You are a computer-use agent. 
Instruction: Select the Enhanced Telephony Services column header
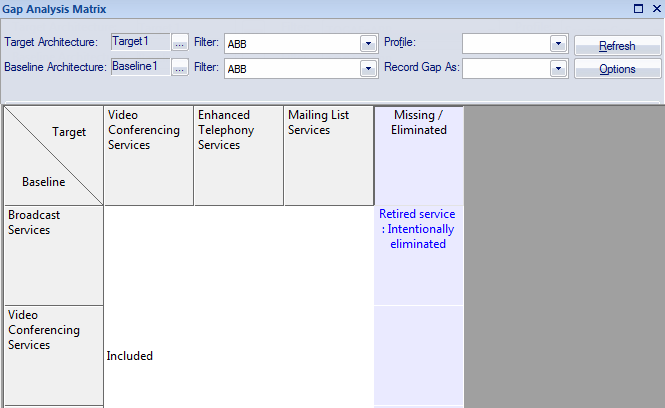tap(238, 155)
